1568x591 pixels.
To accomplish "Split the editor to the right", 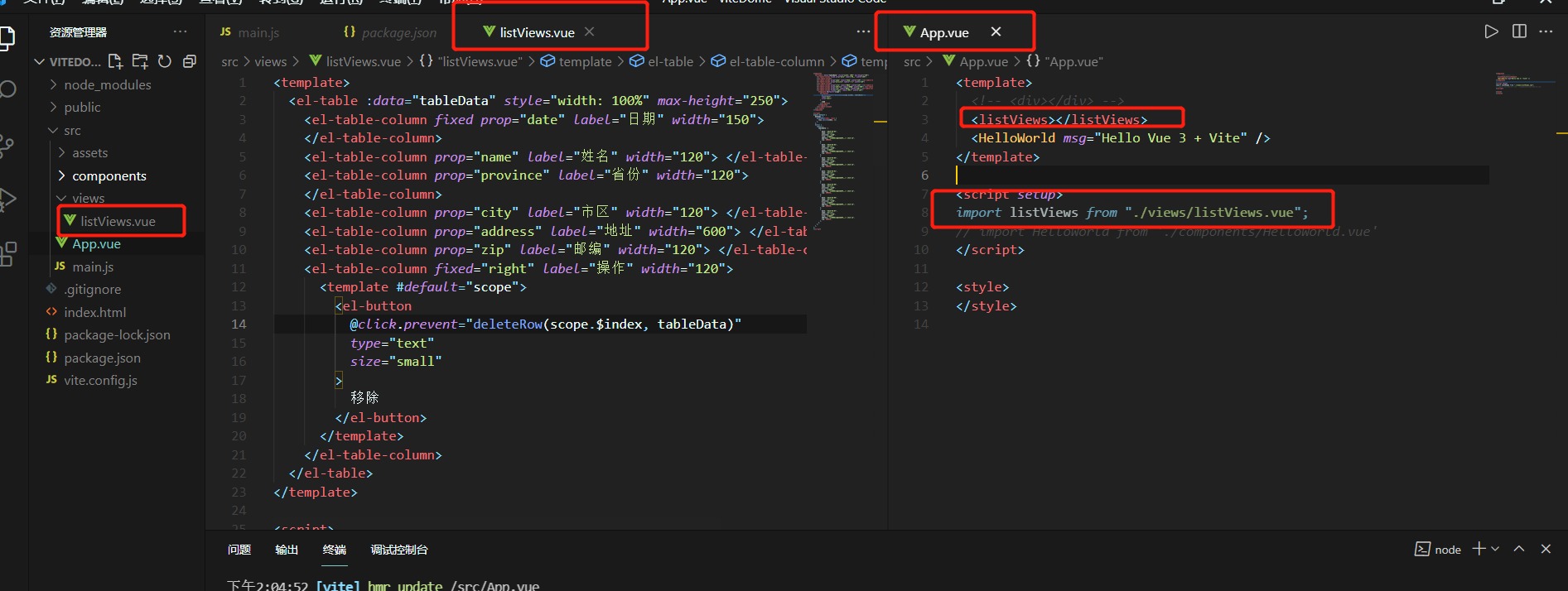I will (1519, 31).
